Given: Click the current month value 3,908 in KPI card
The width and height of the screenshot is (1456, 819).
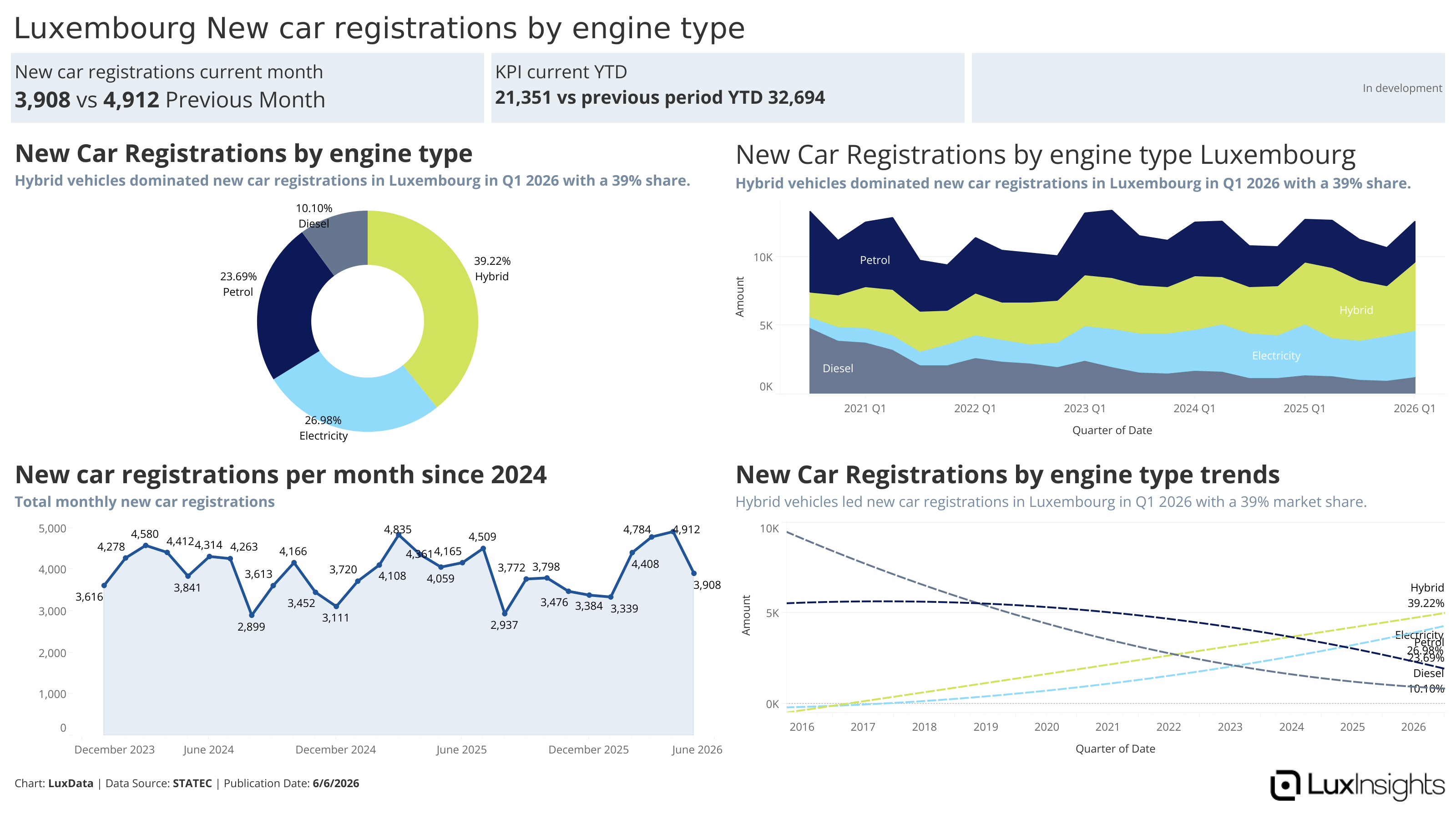Looking at the screenshot, I should (42, 100).
